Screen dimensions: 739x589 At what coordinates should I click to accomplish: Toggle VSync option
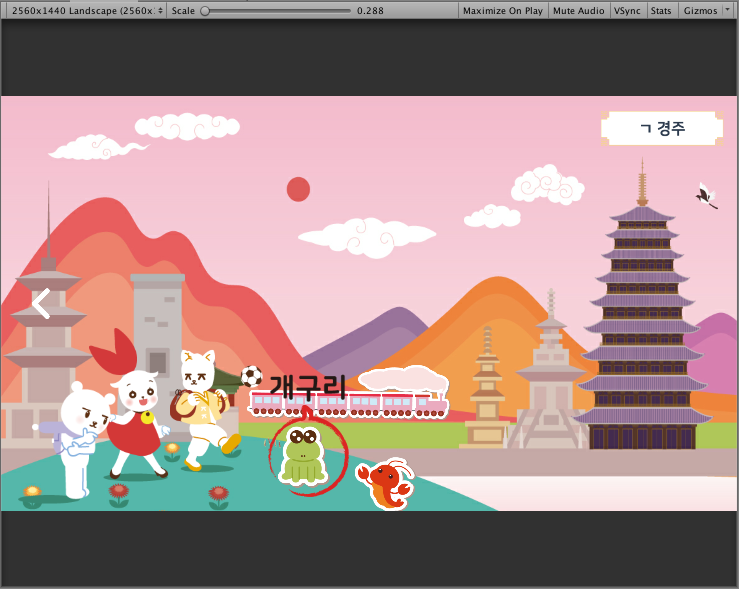pyautogui.click(x=627, y=10)
